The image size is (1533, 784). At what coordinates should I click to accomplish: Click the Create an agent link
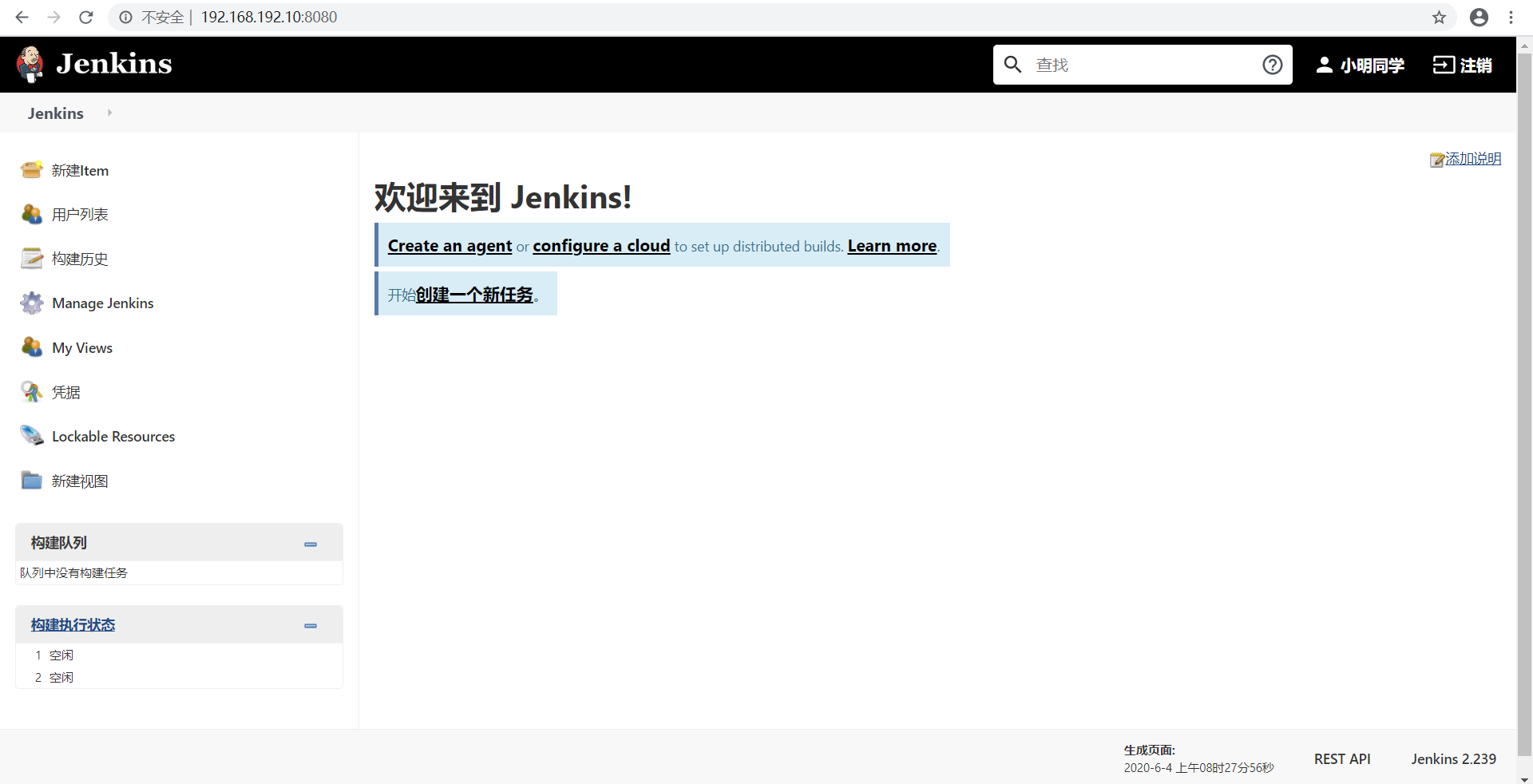pyautogui.click(x=450, y=246)
